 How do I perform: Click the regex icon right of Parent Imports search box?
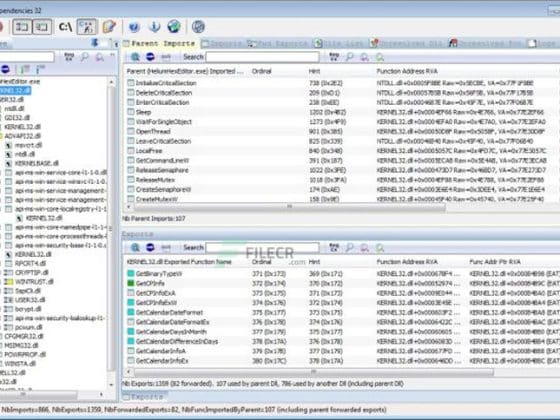(x=334, y=57)
